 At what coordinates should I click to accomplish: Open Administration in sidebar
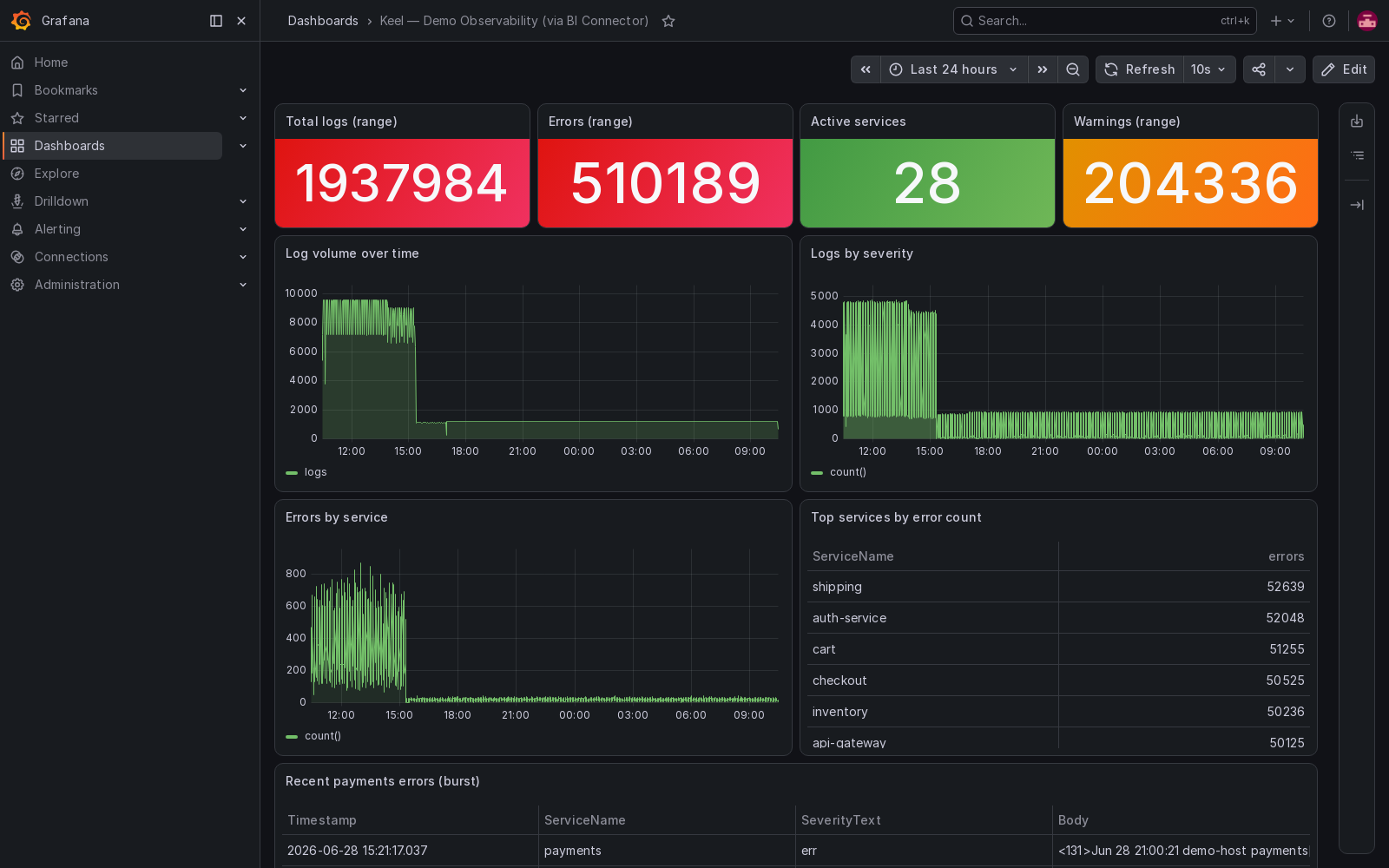(77, 285)
